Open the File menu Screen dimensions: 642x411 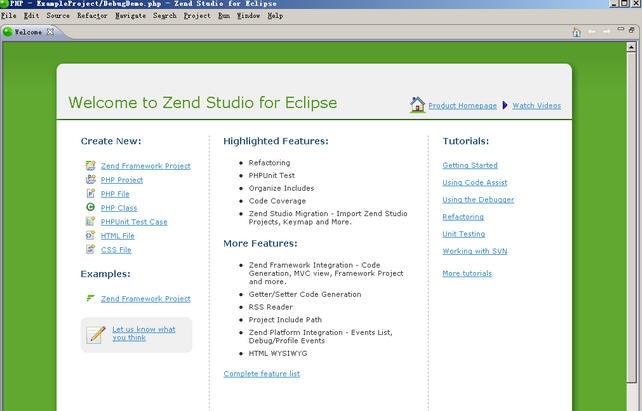coord(9,16)
